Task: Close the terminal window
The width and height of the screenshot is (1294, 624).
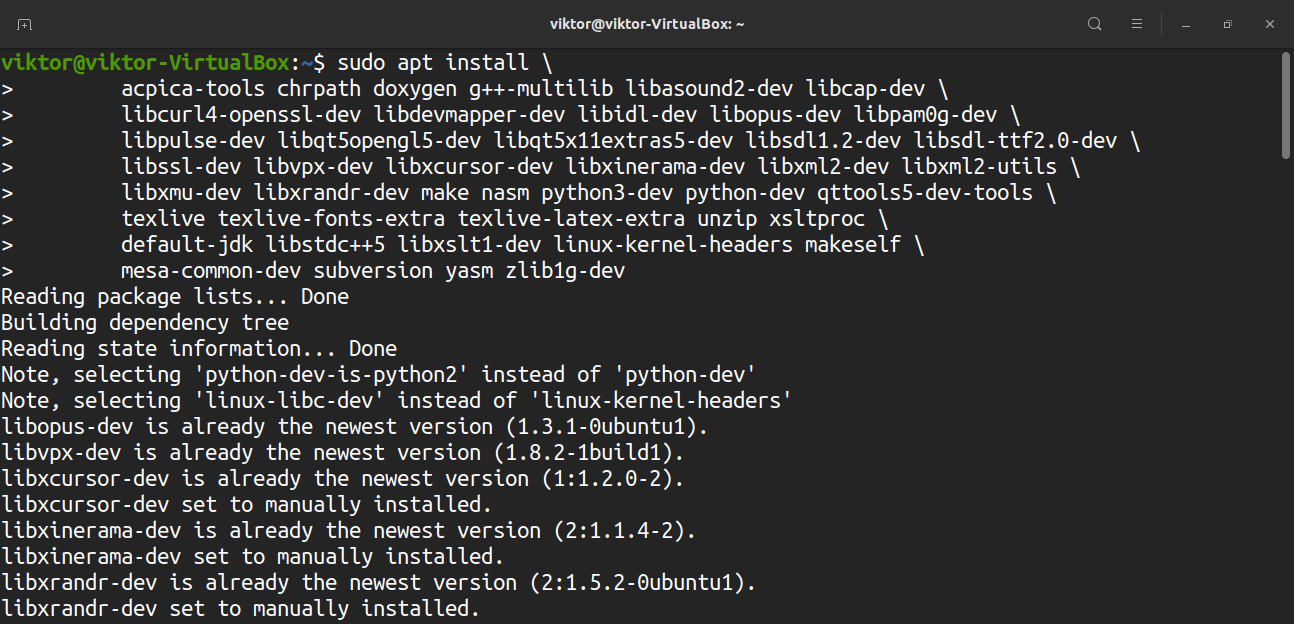Action: coord(1269,24)
